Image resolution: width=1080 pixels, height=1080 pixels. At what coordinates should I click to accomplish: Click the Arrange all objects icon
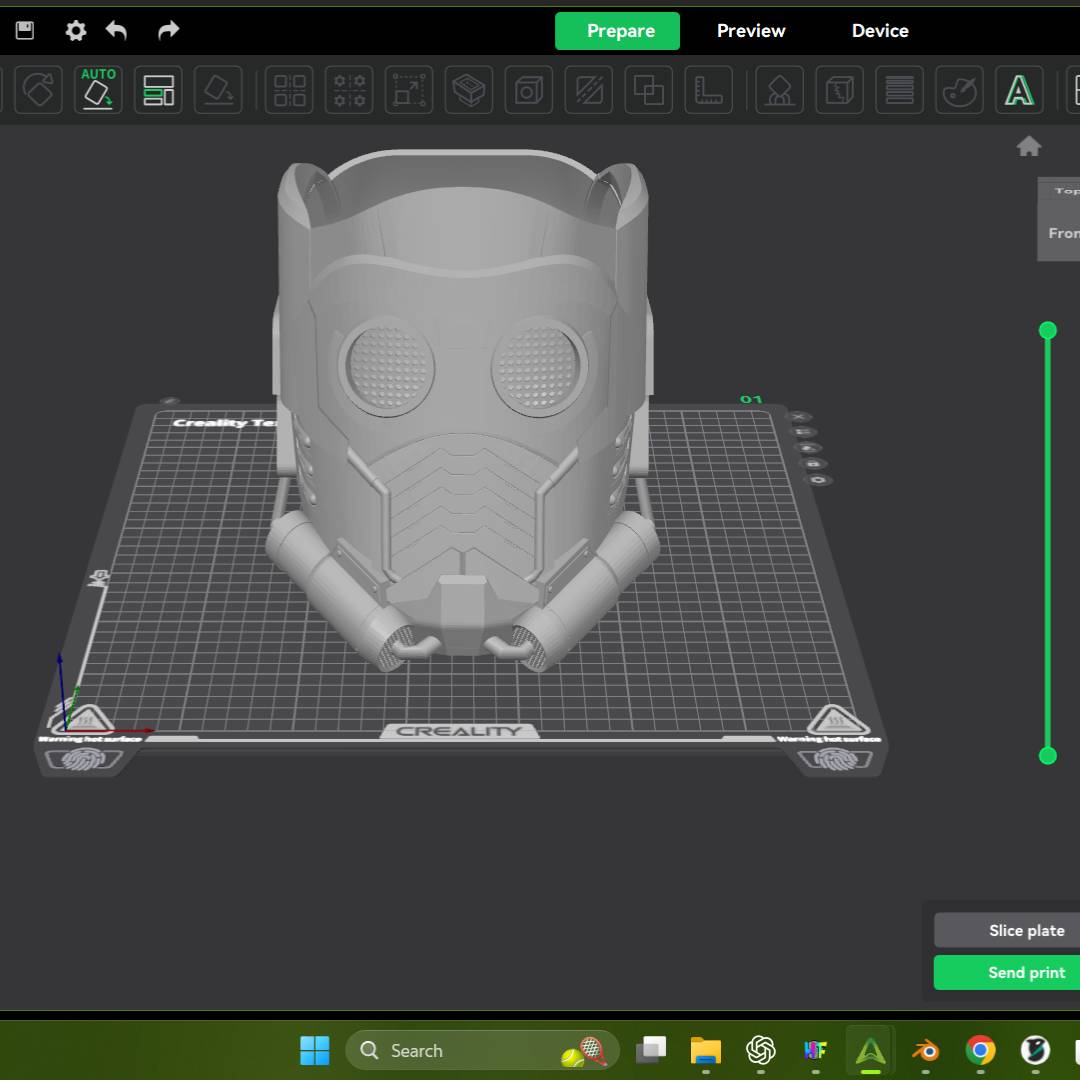[x=158, y=90]
